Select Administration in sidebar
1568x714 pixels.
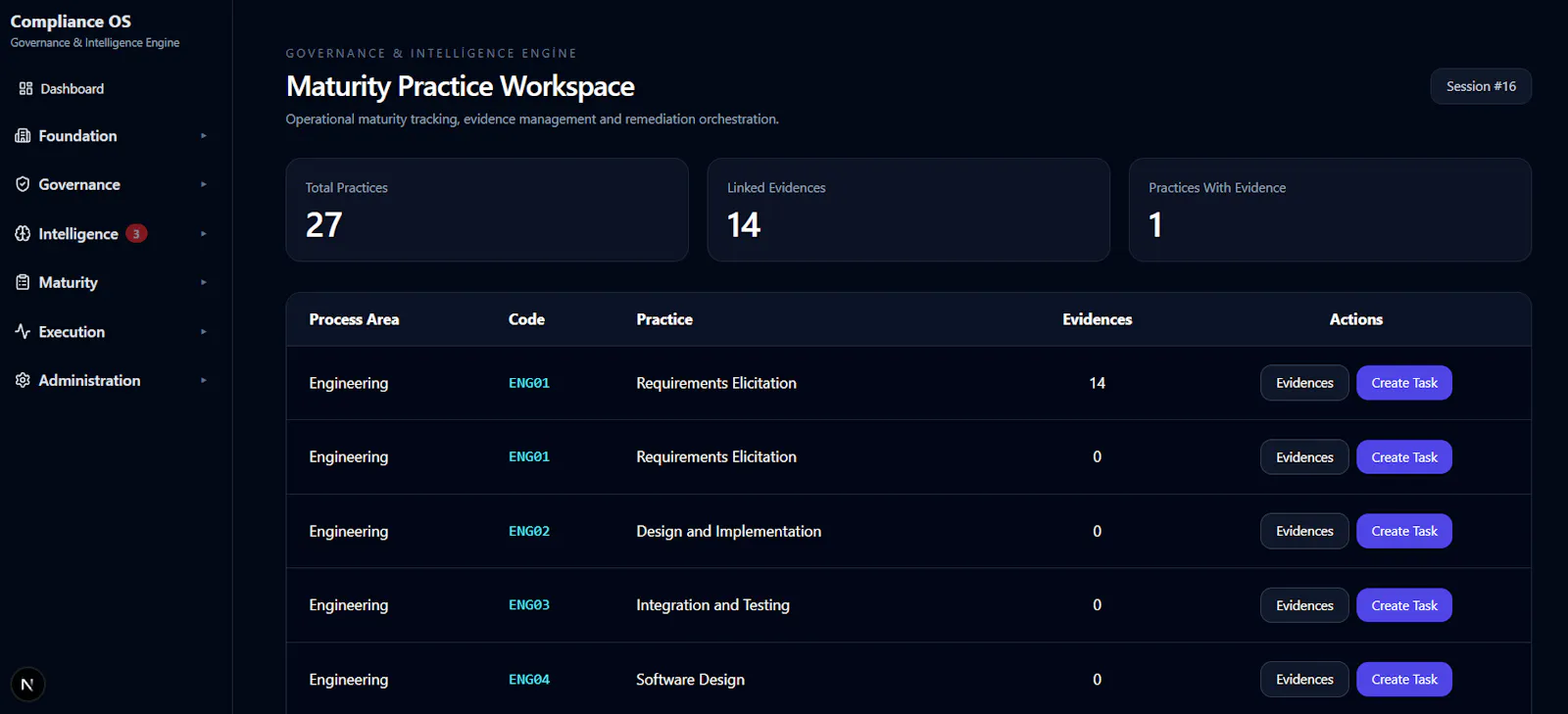click(x=89, y=380)
